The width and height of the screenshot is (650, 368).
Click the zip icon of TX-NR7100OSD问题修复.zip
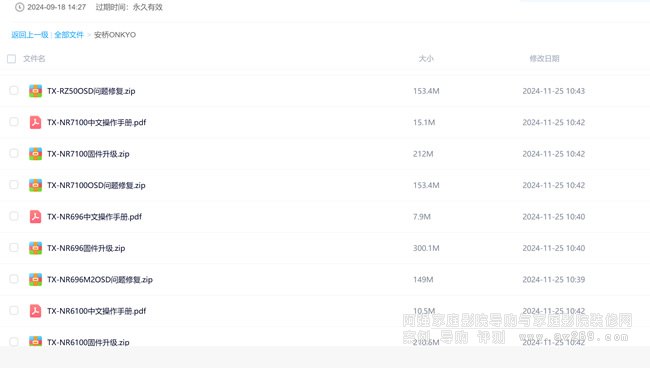35,185
